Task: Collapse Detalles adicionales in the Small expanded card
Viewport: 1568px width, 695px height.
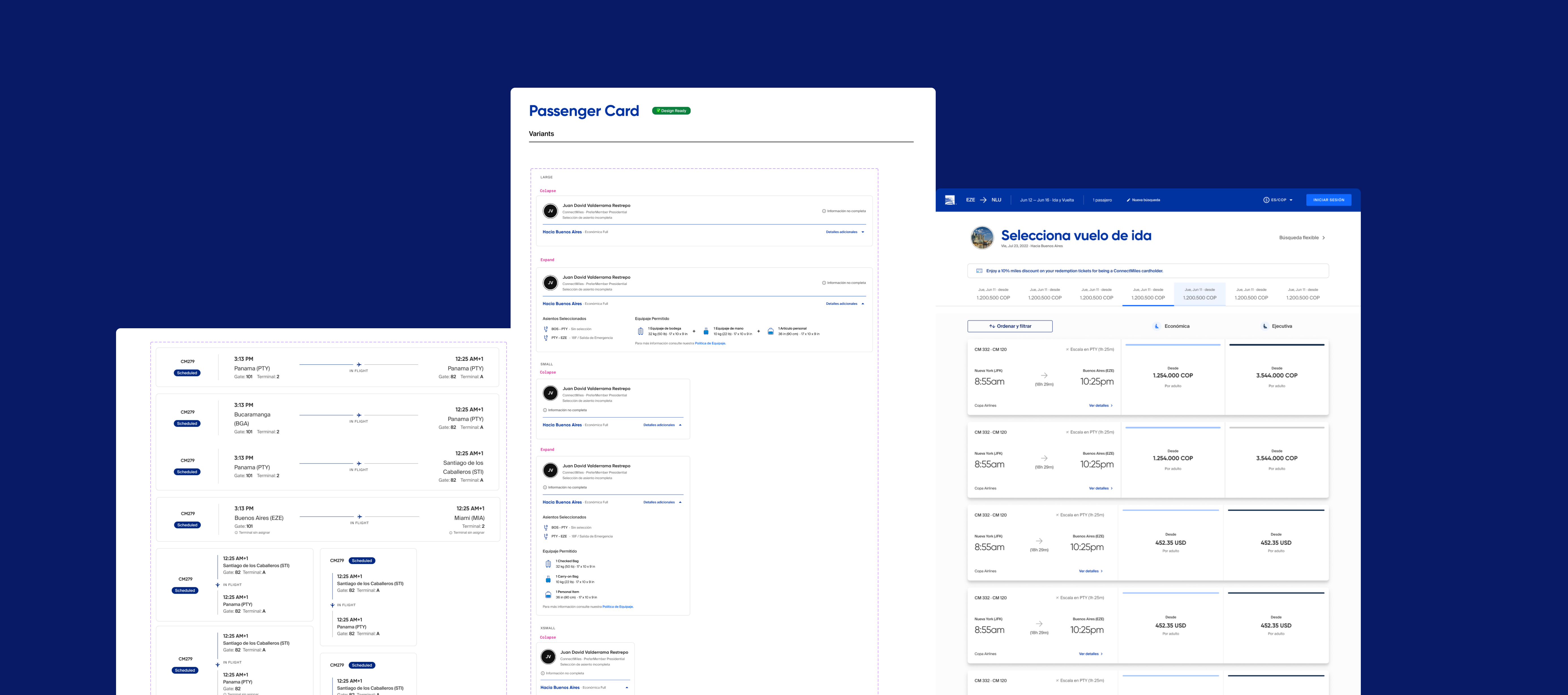Action: click(x=662, y=502)
